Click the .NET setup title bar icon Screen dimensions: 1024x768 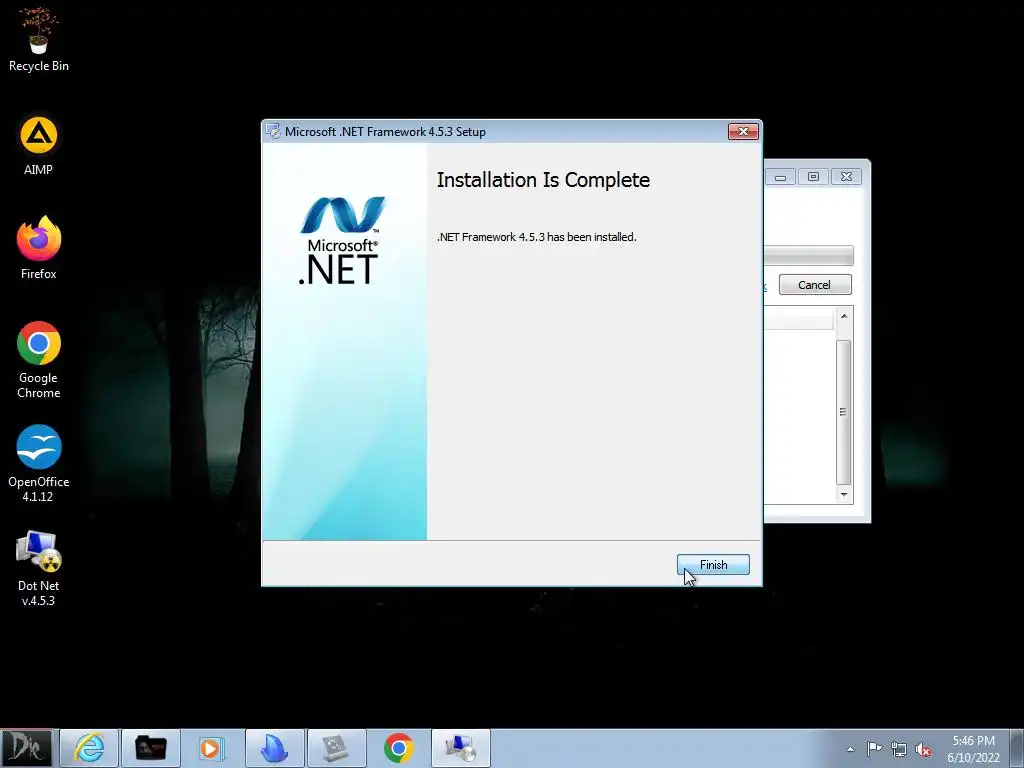273,131
